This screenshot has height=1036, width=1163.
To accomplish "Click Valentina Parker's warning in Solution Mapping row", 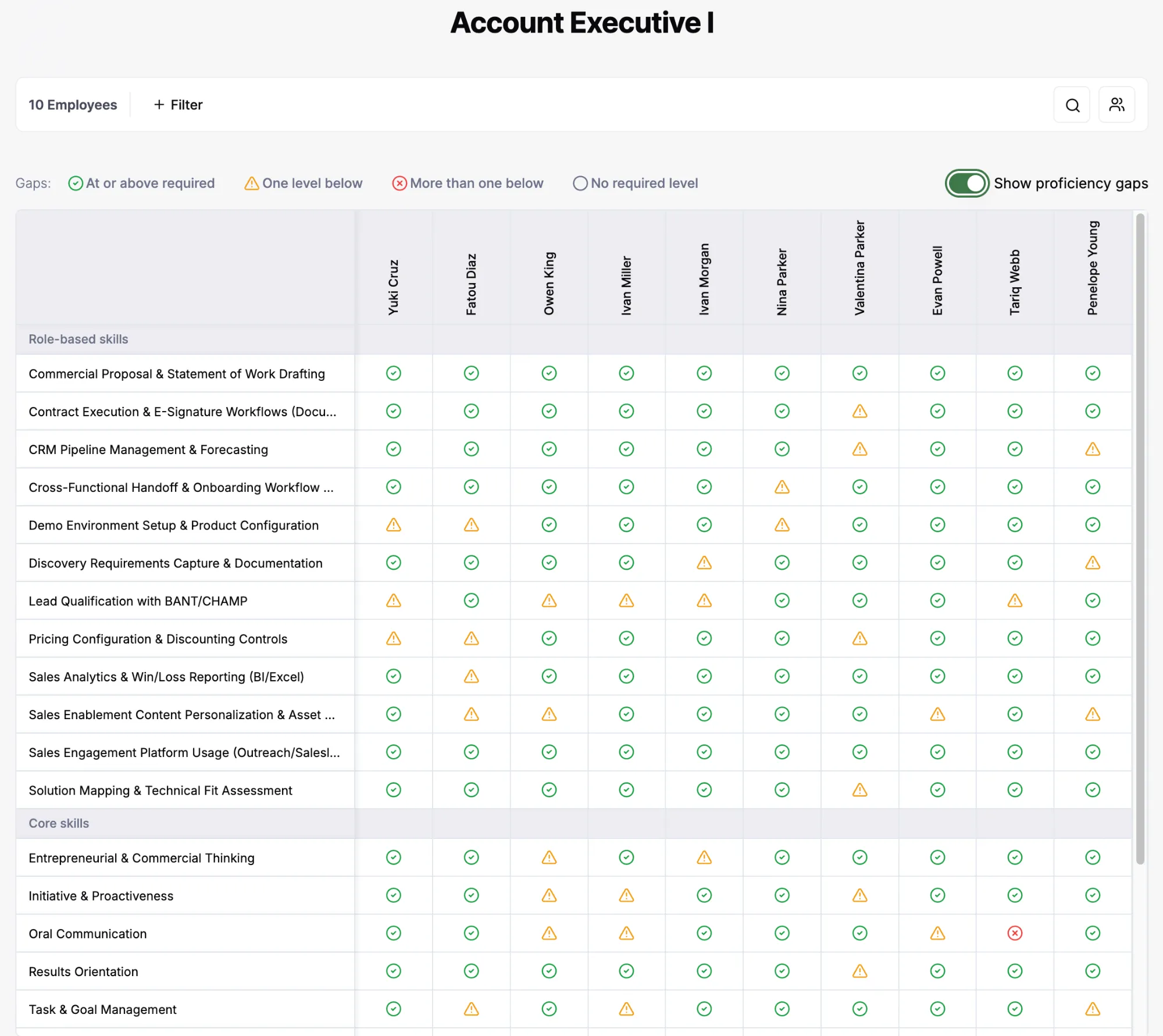I will click(x=859, y=790).
